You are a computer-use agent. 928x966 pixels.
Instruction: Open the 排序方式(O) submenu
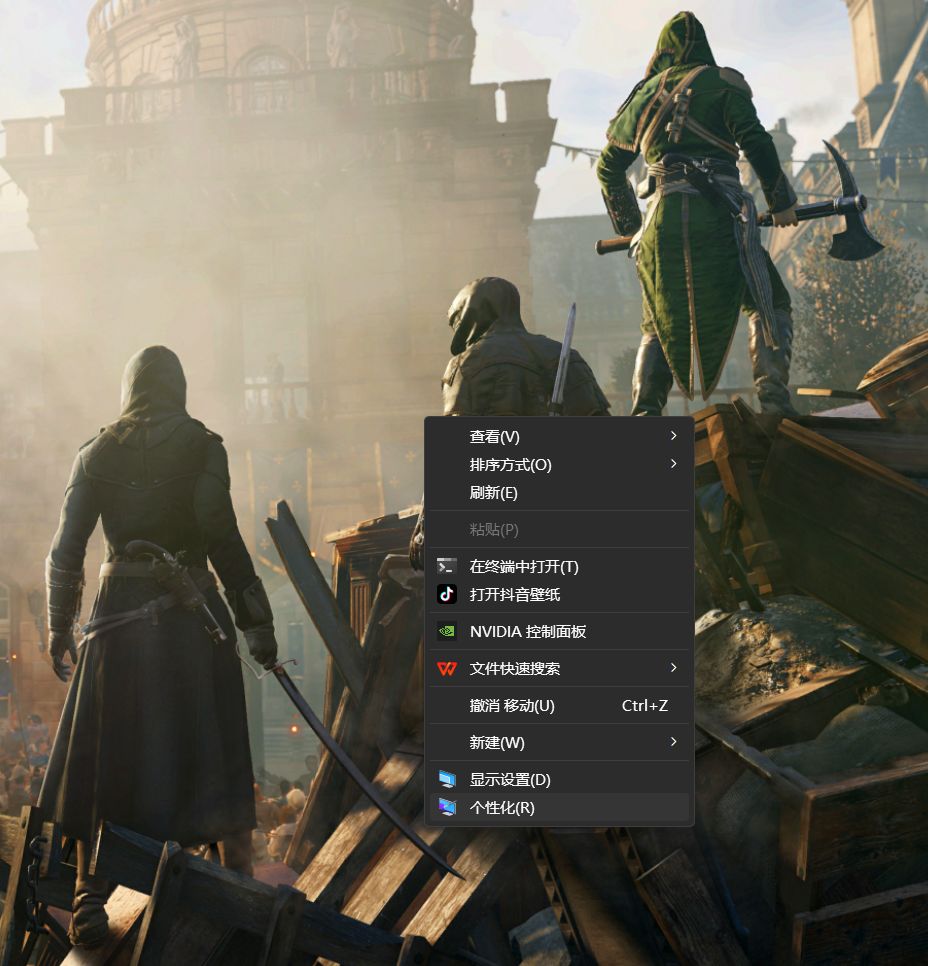coord(559,465)
